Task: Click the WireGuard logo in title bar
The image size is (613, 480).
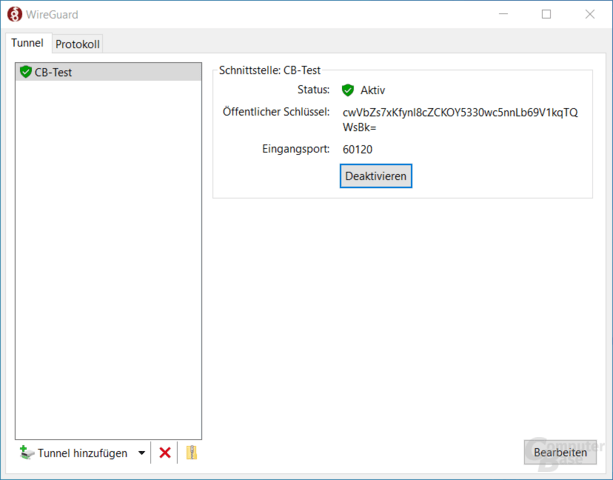Action: (x=15, y=14)
